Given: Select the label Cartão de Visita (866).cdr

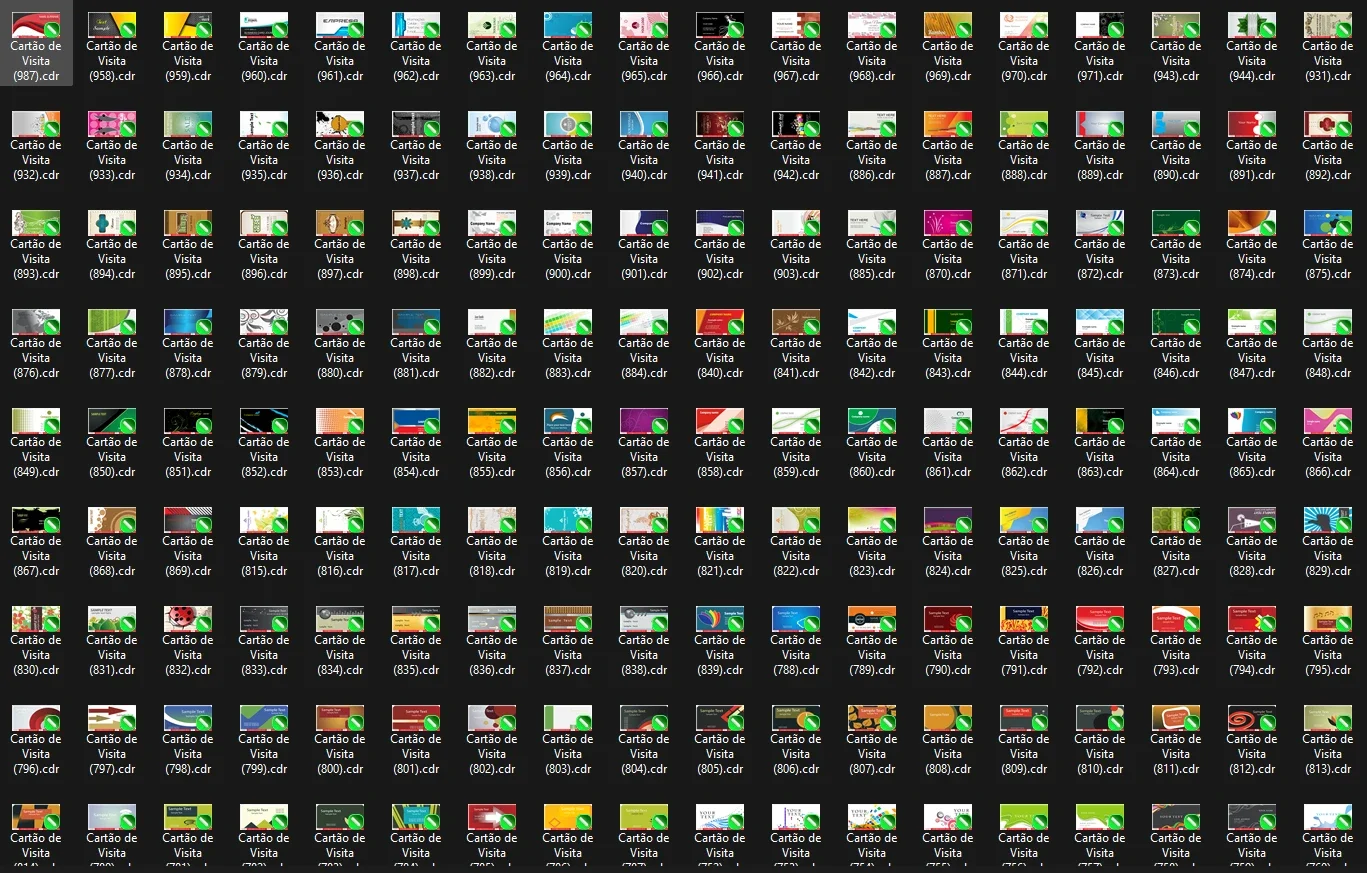Looking at the screenshot, I should point(1328,457).
